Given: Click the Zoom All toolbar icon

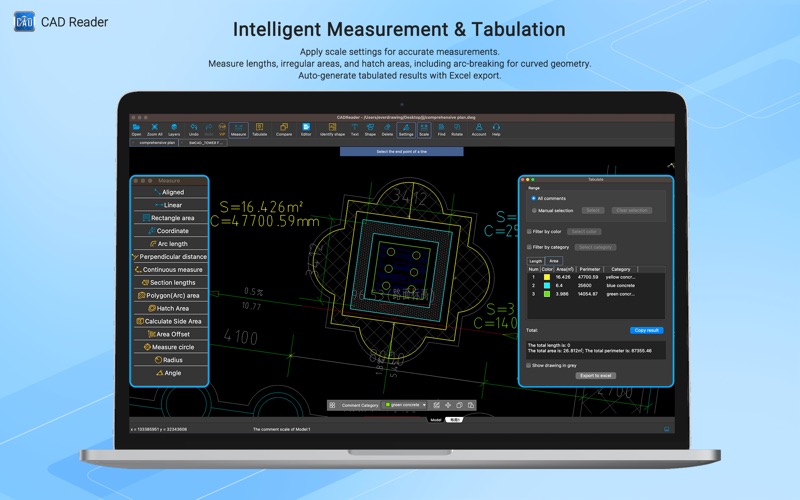Looking at the screenshot, I should [155, 130].
